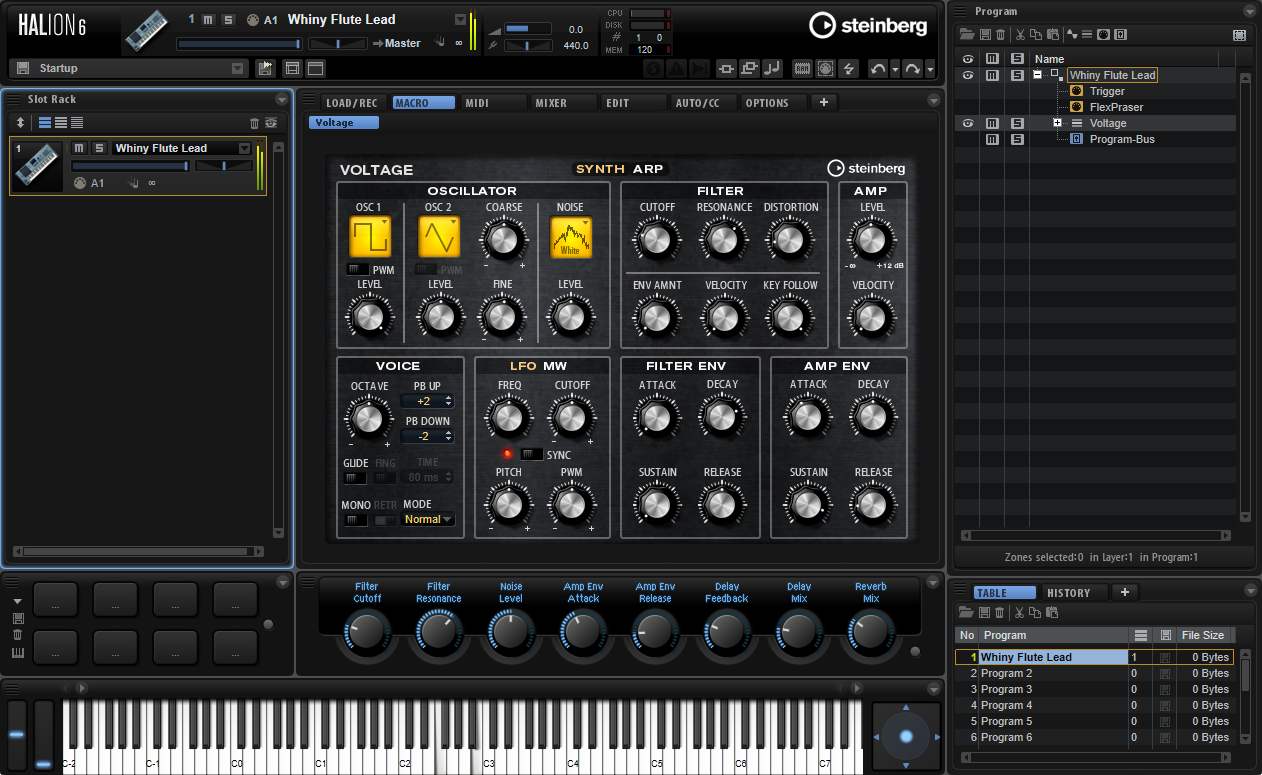Toggle the OSC 1 PWM switch
Viewport: 1262px width, 775px height.
click(357, 269)
